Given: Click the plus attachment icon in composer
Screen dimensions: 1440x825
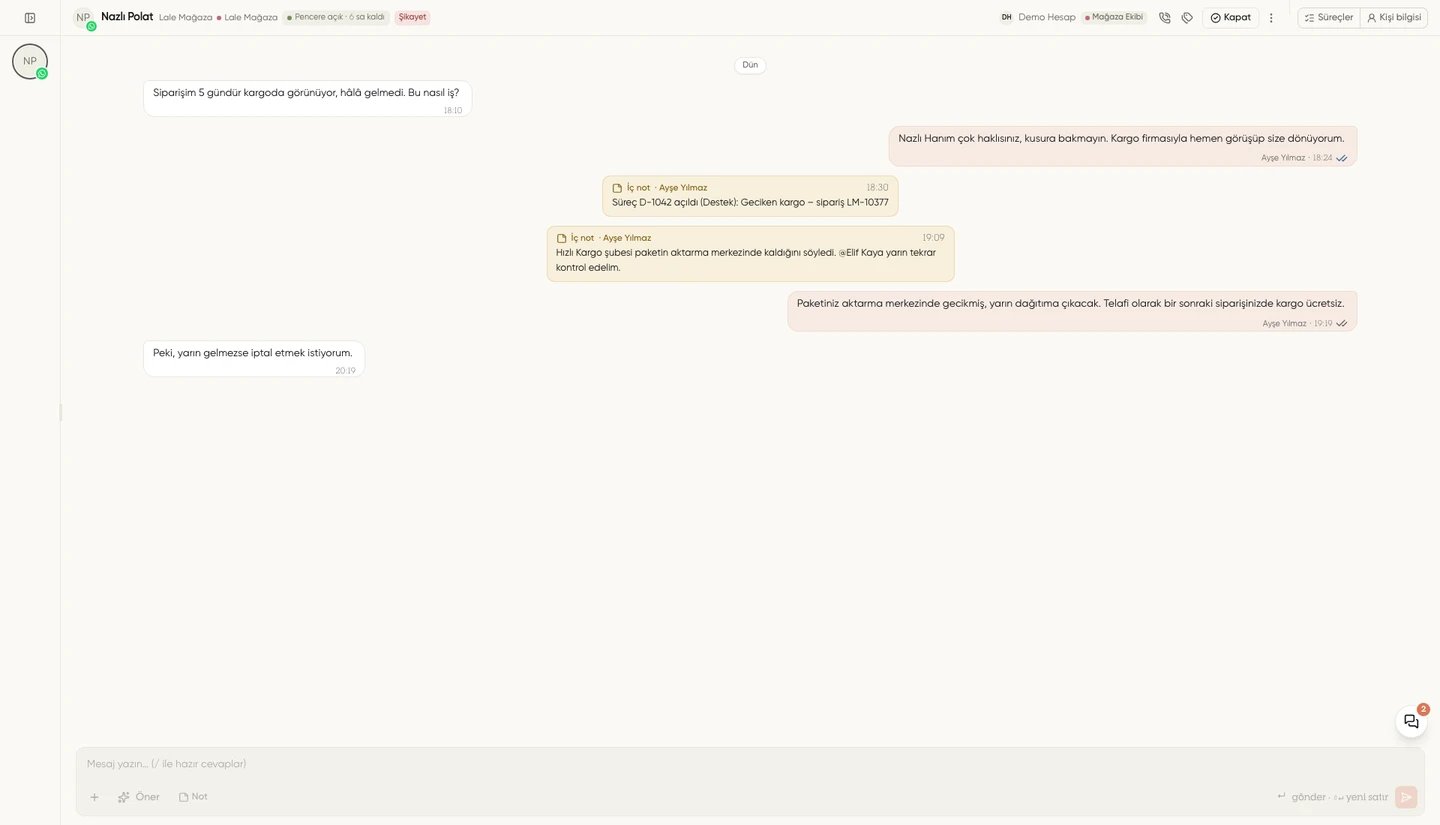Looking at the screenshot, I should coord(95,797).
